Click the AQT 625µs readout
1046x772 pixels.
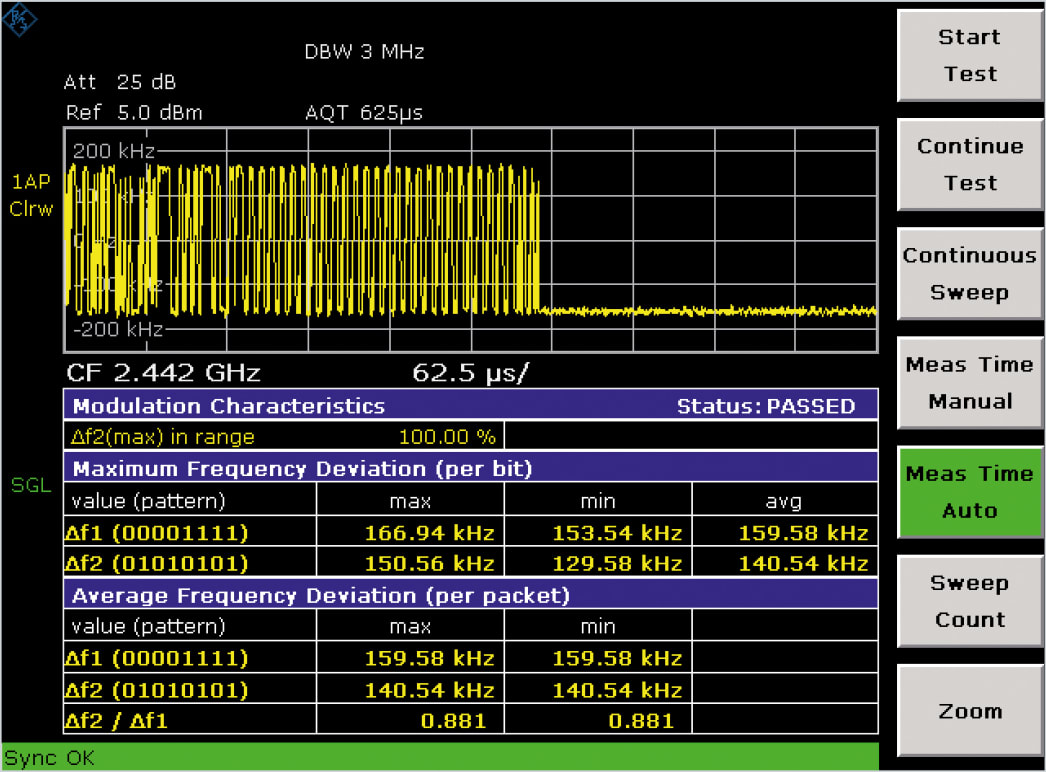[x=364, y=113]
